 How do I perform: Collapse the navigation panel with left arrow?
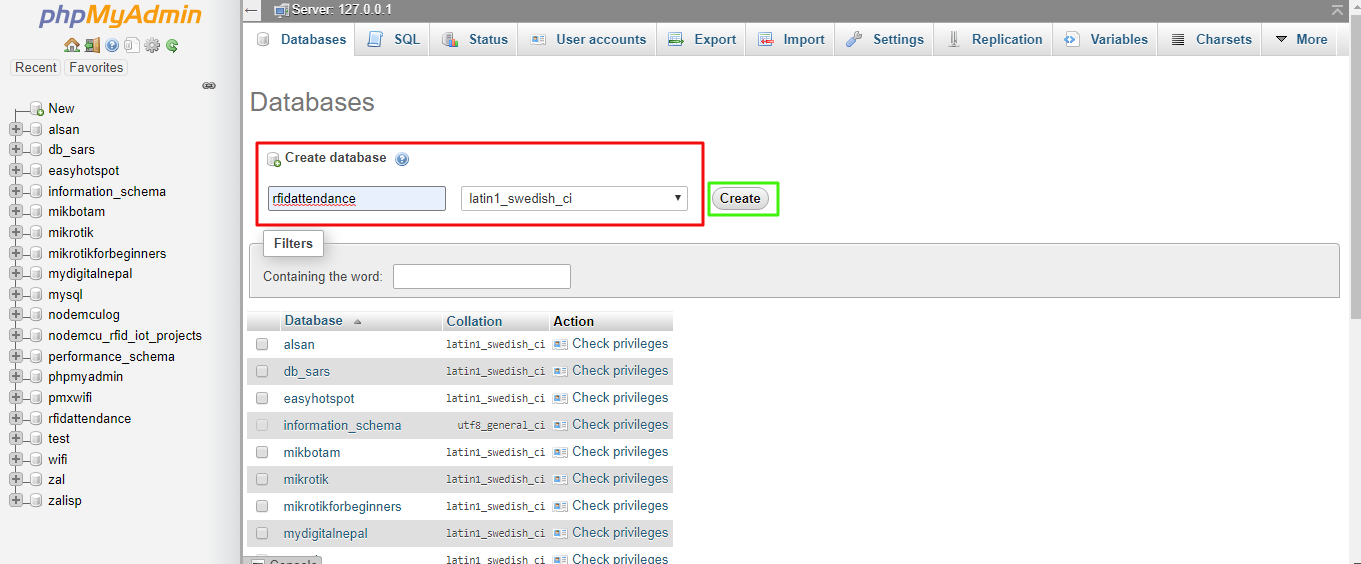click(251, 10)
